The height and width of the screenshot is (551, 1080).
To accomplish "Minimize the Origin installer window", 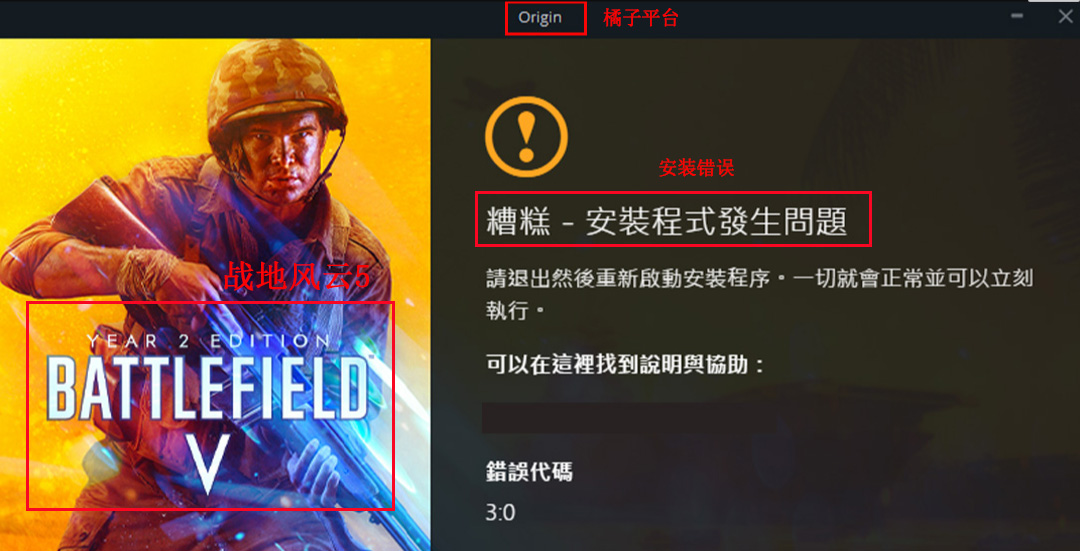I will pos(1017,17).
